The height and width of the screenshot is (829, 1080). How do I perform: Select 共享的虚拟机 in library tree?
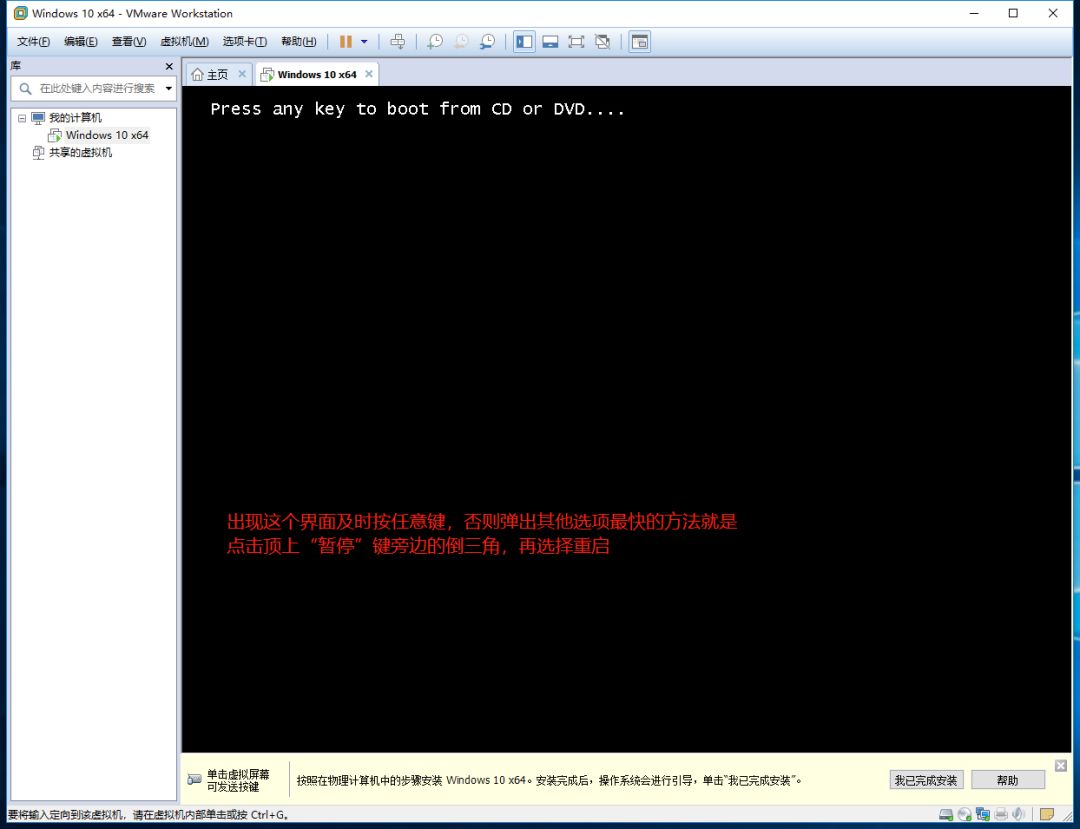80,152
